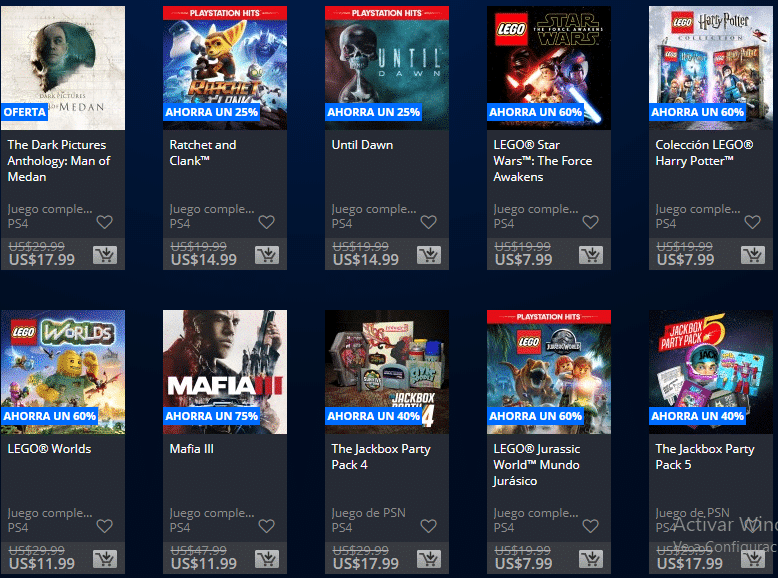Add Ratchet and Clank to cart
778x578 pixels.
[267, 255]
